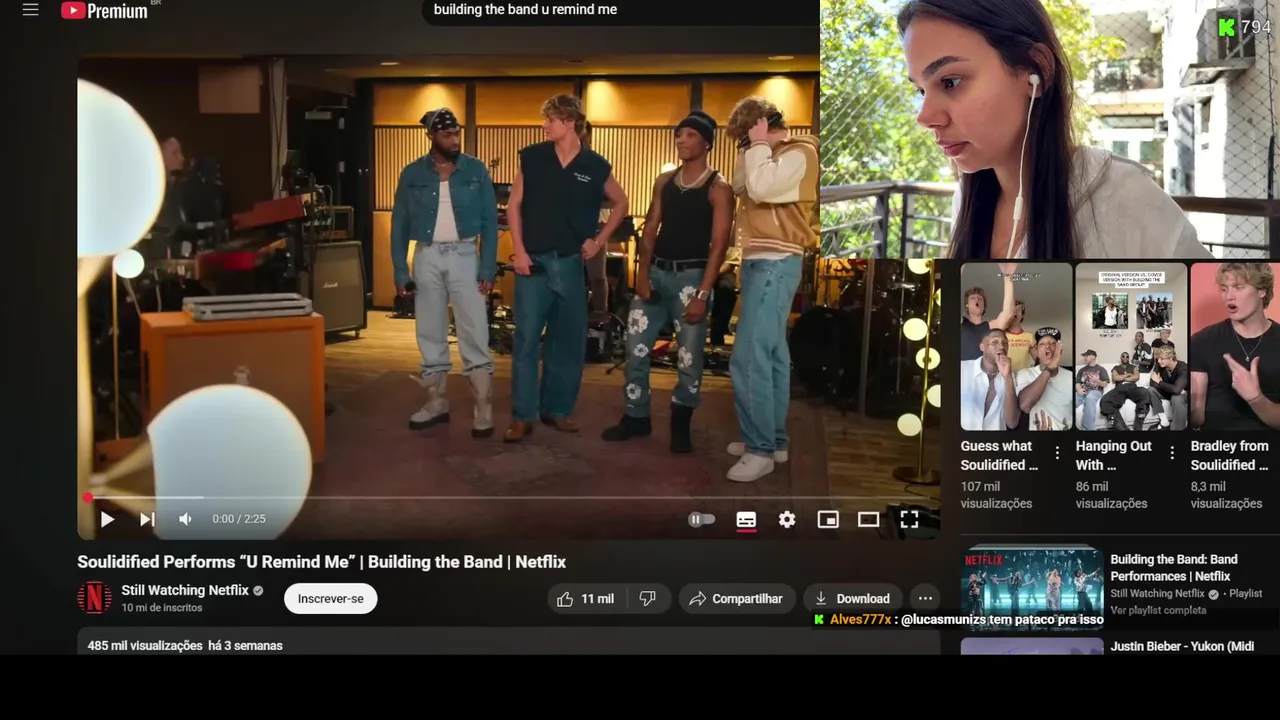1280x720 pixels.
Task: Switch to theater mode
Action: [868, 519]
